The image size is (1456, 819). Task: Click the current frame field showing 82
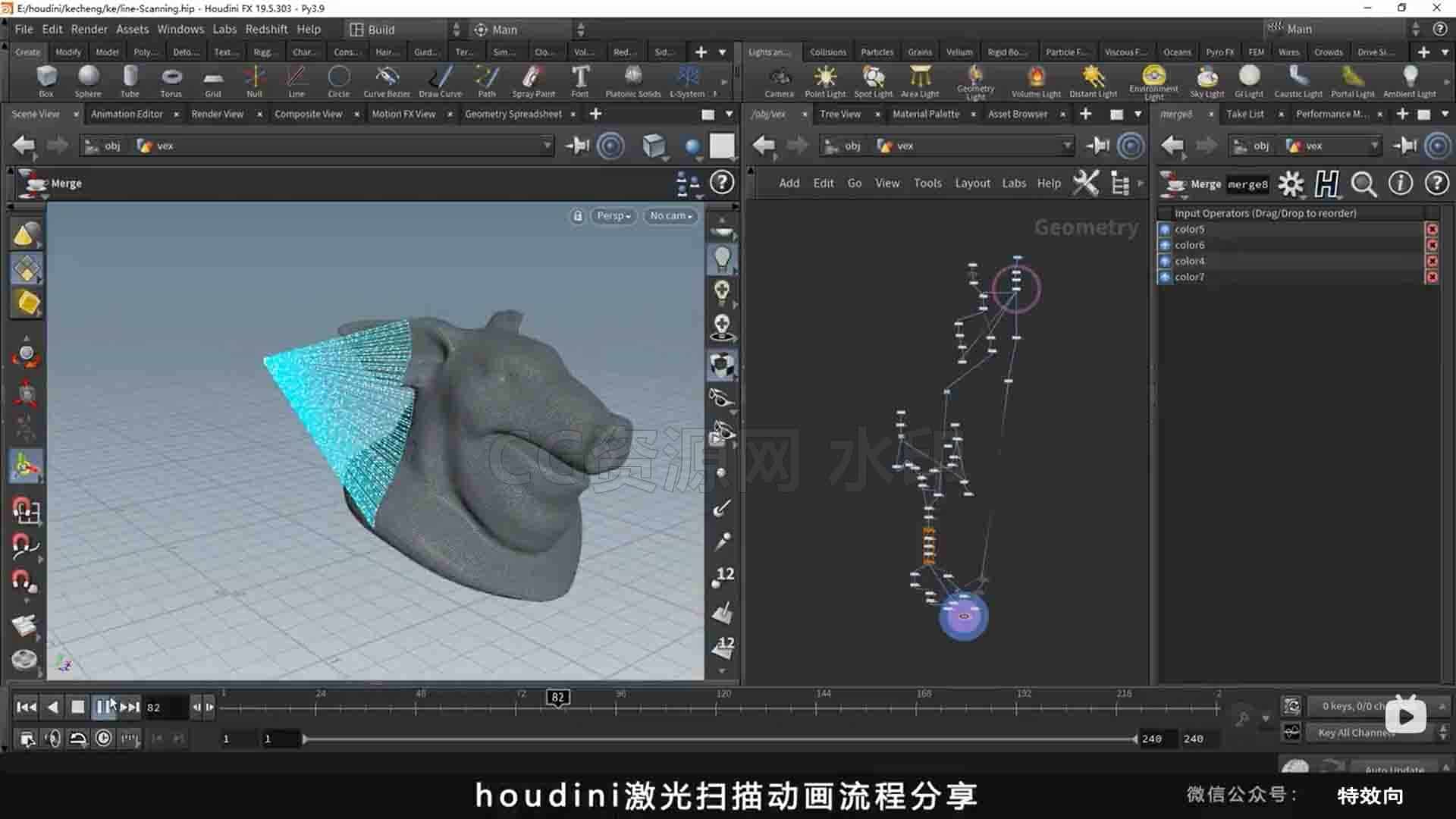coord(165,707)
